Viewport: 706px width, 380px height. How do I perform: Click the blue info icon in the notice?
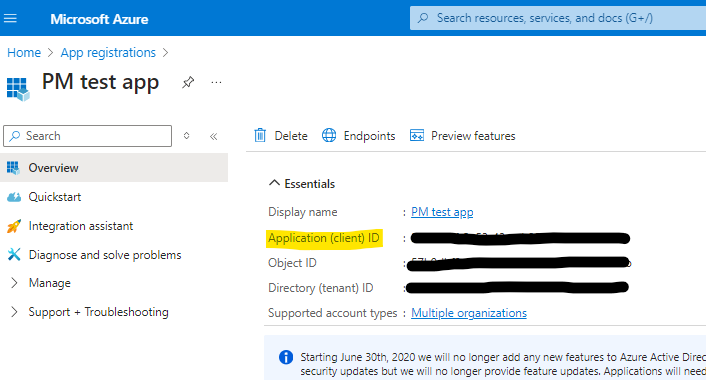(x=286, y=357)
